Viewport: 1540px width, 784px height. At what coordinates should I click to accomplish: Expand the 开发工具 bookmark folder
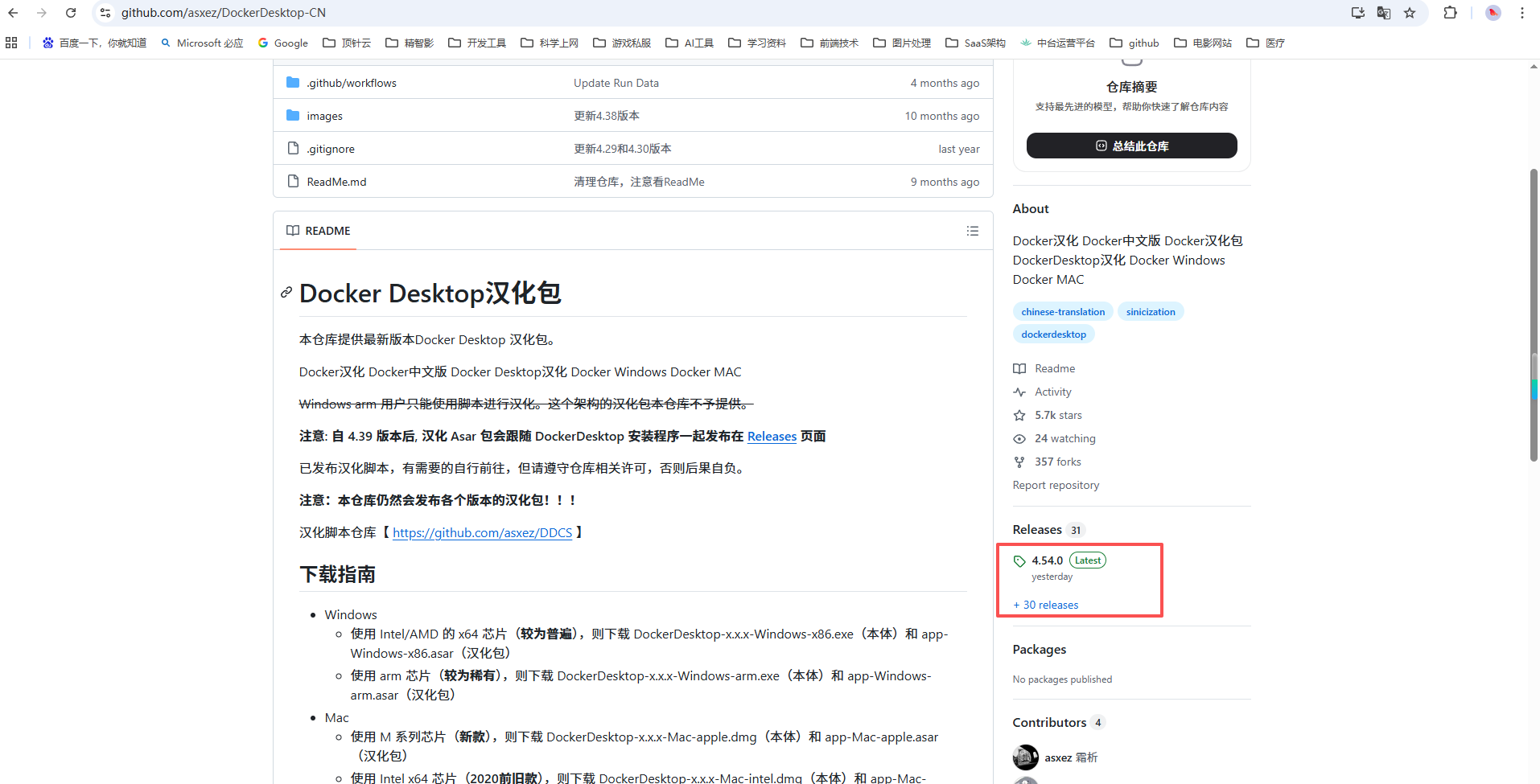click(x=477, y=43)
